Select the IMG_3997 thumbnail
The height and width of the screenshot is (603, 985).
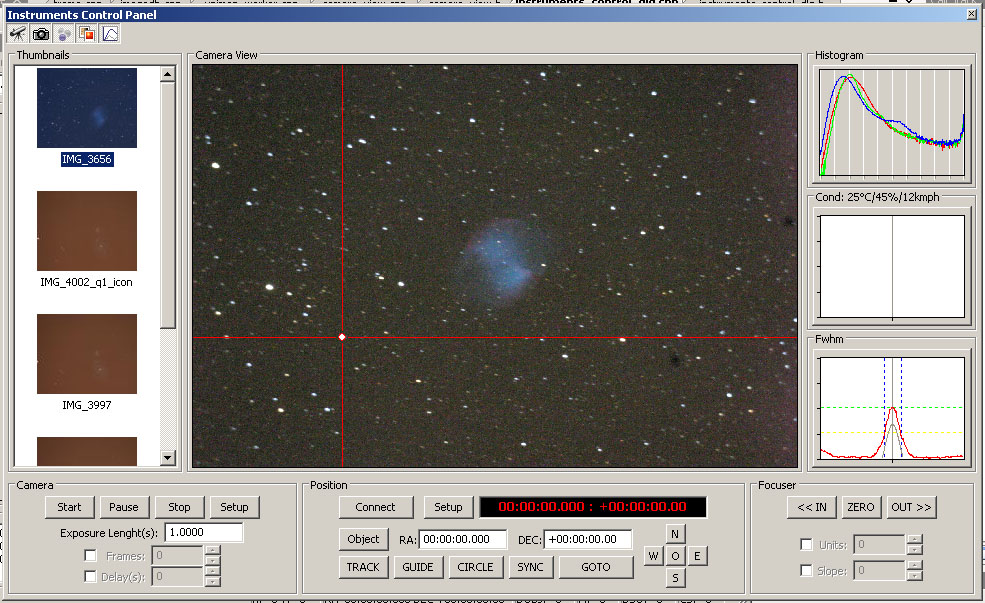(86, 354)
